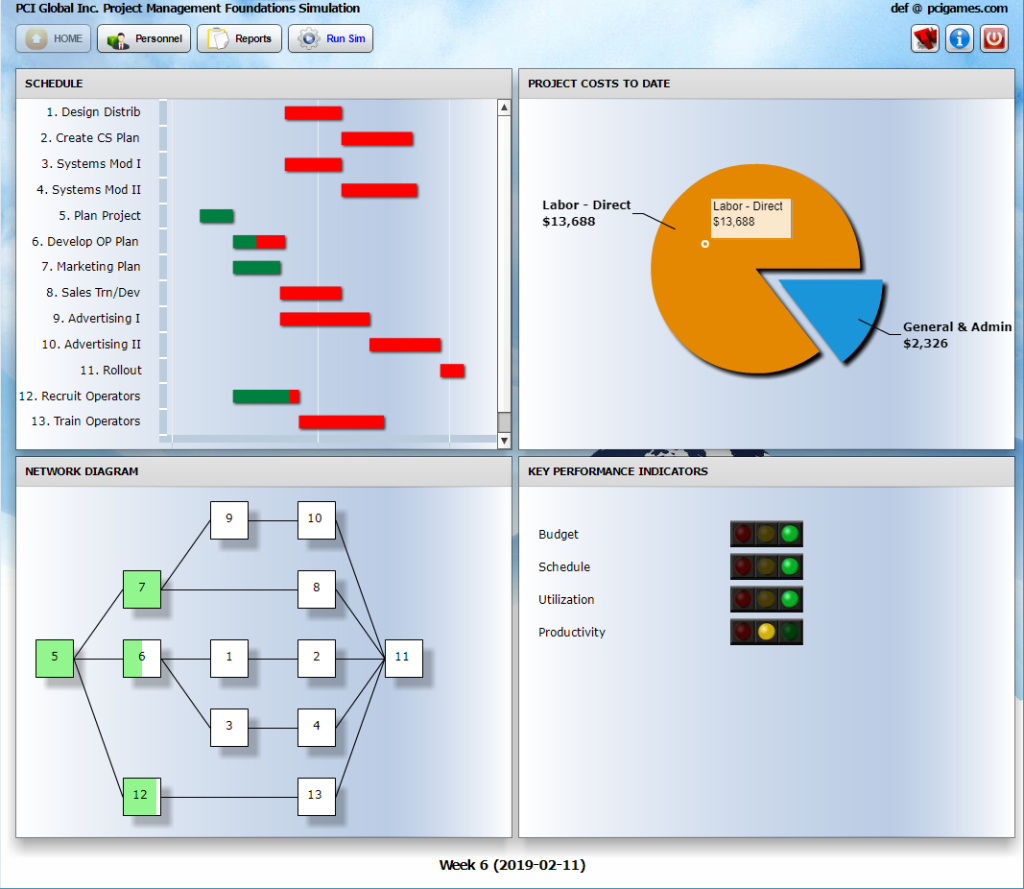Click the green Plan Project Gantt bar

[216, 216]
